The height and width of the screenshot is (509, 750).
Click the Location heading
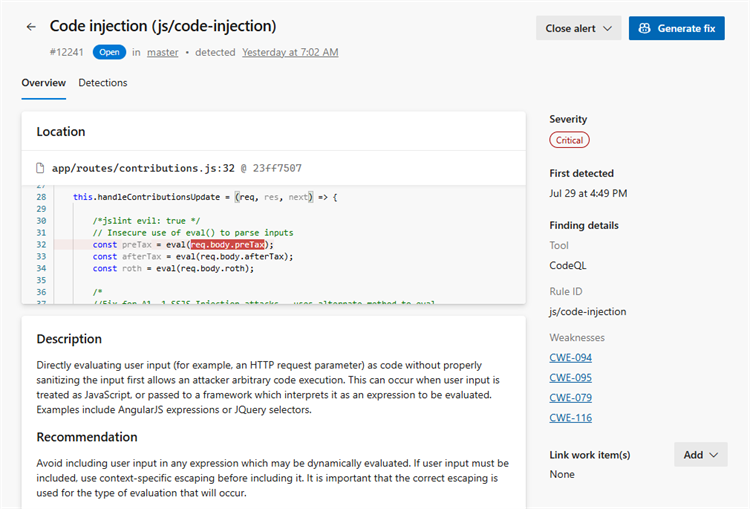61,132
